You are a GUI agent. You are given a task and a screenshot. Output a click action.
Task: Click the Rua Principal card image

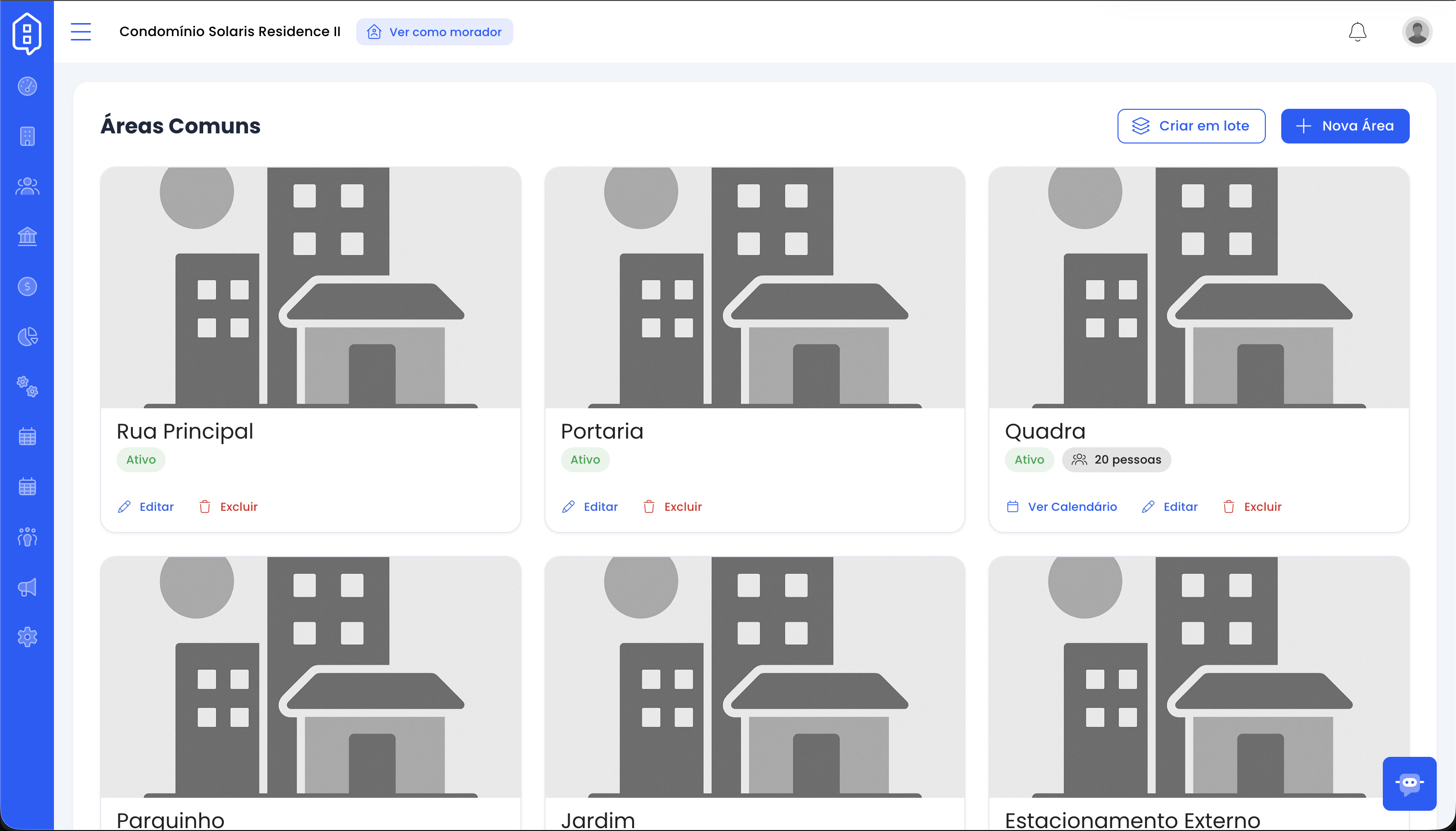pos(311,287)
